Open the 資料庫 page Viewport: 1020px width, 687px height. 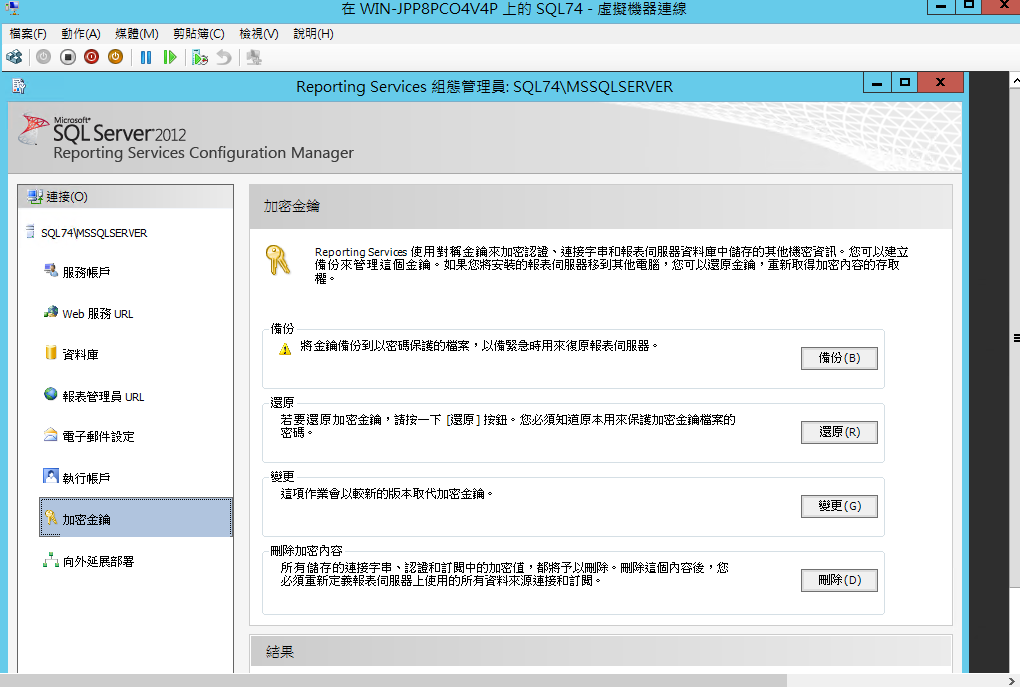80,355
